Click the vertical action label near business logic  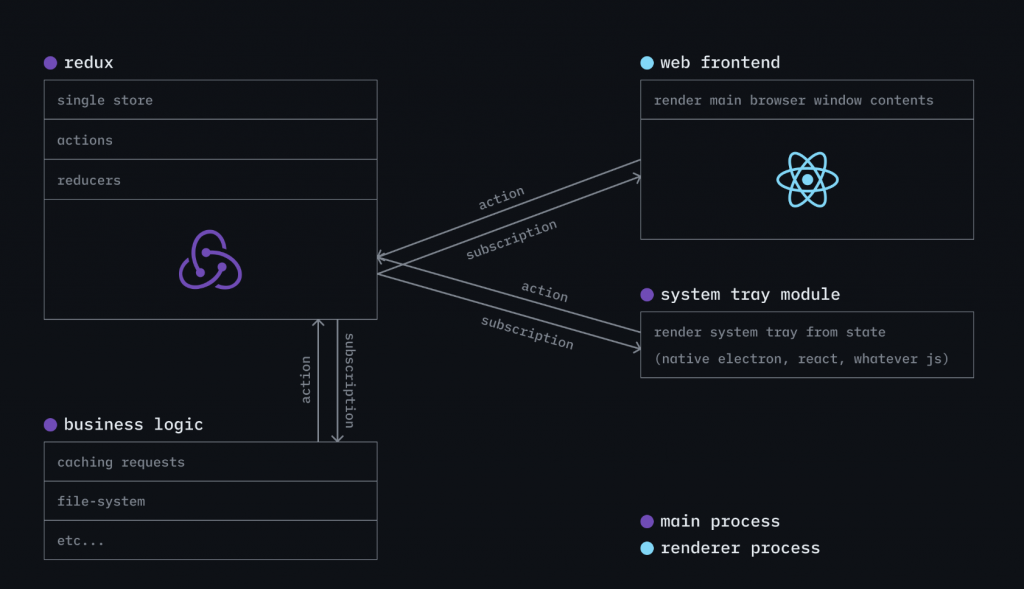tap(305, 379)
